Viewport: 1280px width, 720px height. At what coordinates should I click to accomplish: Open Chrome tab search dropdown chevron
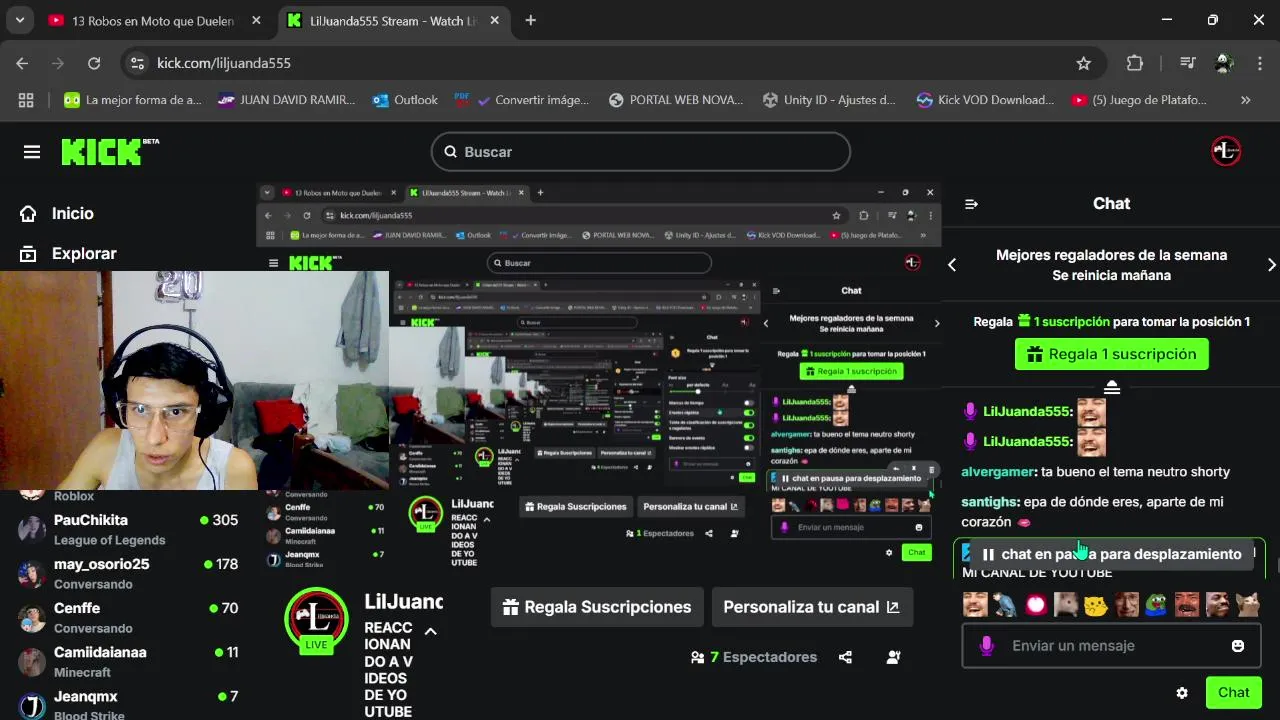(19, 20)
